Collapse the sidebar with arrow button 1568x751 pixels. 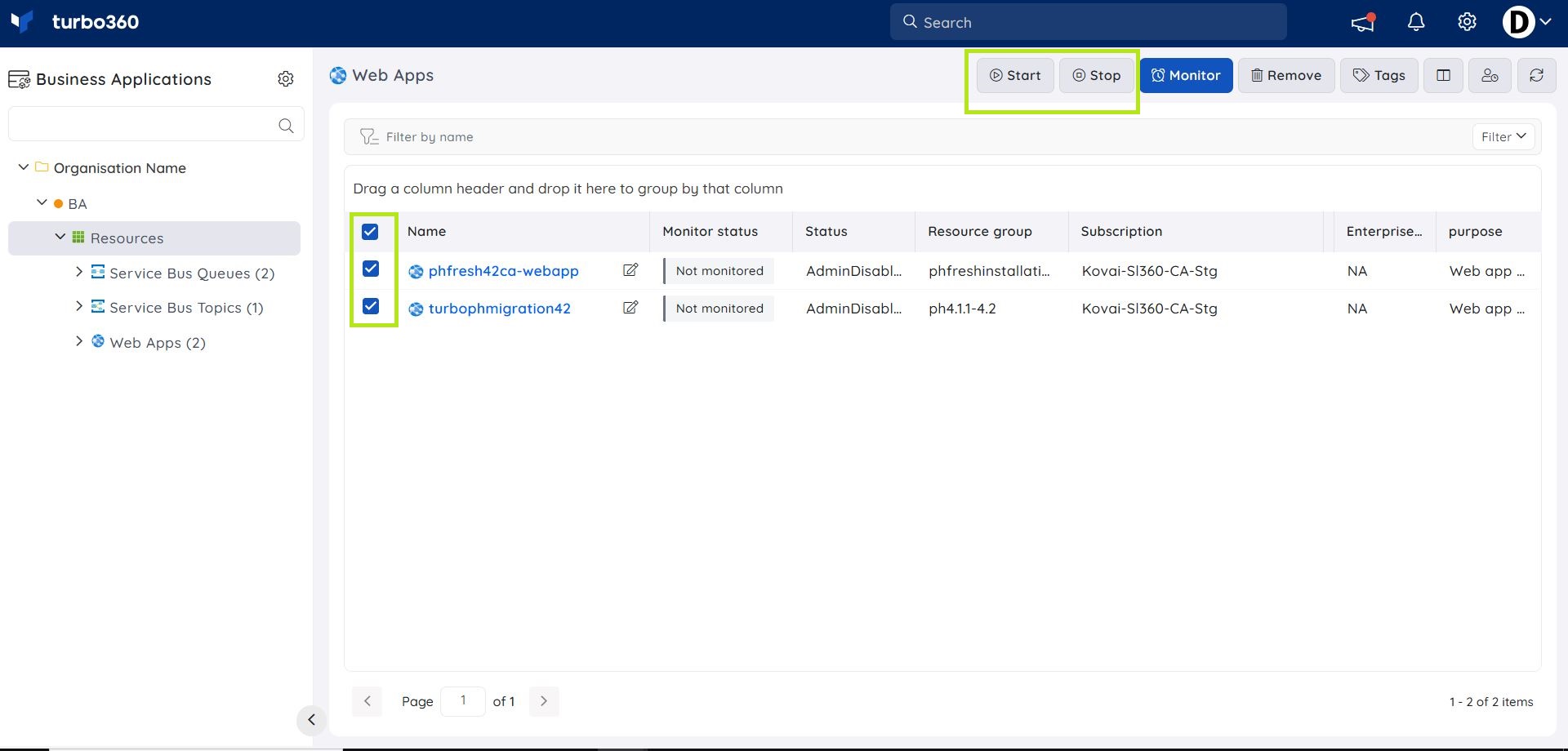(x=311, y=720)
